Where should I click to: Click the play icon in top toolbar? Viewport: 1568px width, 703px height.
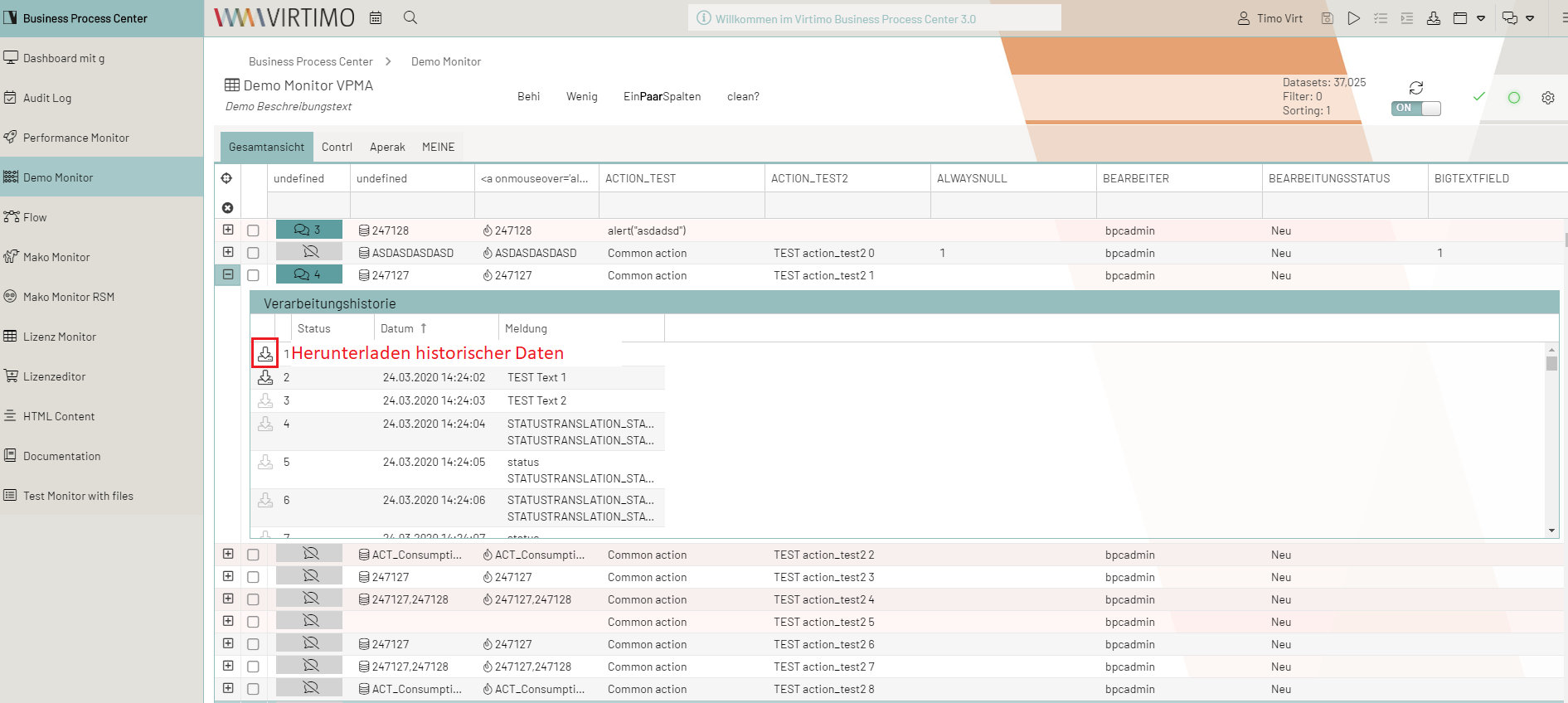pyautogui.click(x=1353, y=18)
